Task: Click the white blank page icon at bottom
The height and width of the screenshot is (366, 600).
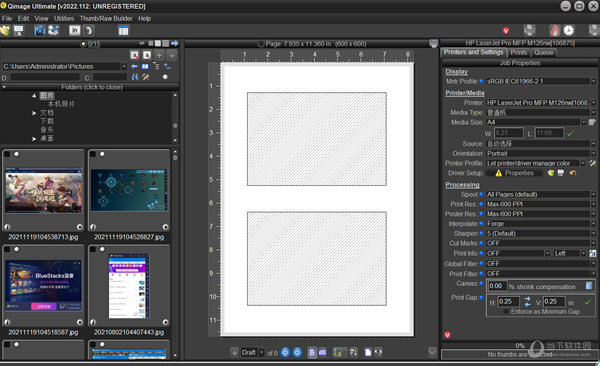Action: (x=368, y=352)
